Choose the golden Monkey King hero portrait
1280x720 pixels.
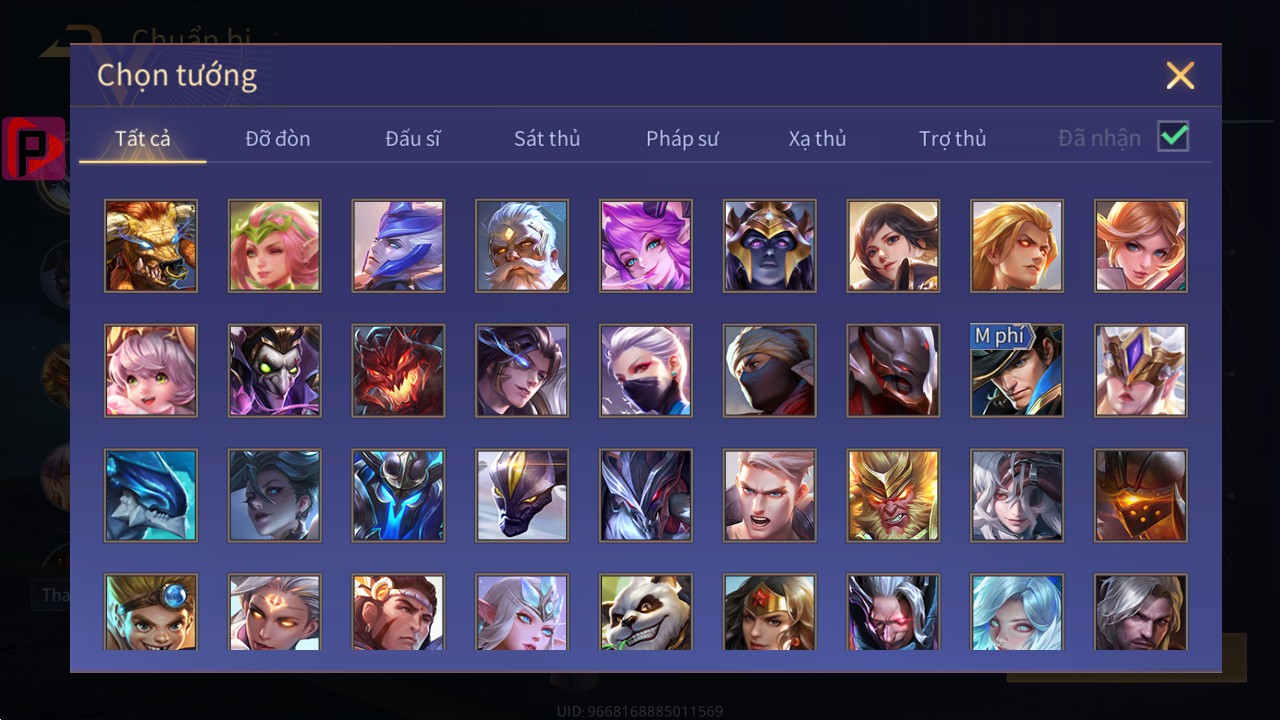[893, 496]
